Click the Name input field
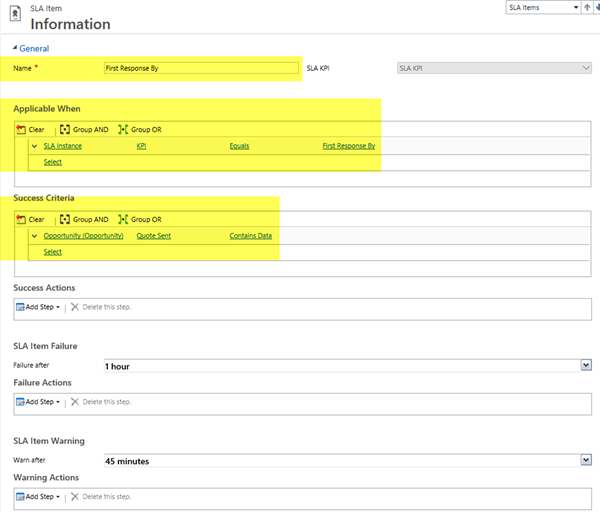Screen dimensions: 600x512 tap(201, 68)
